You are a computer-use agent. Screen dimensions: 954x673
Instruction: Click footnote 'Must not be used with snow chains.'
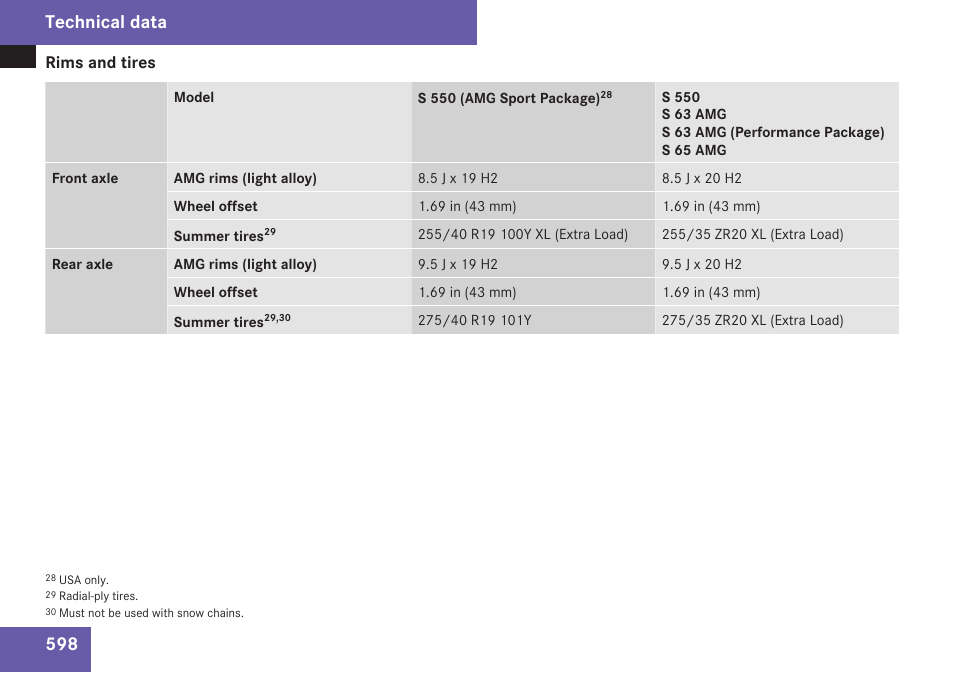[151, 613]
